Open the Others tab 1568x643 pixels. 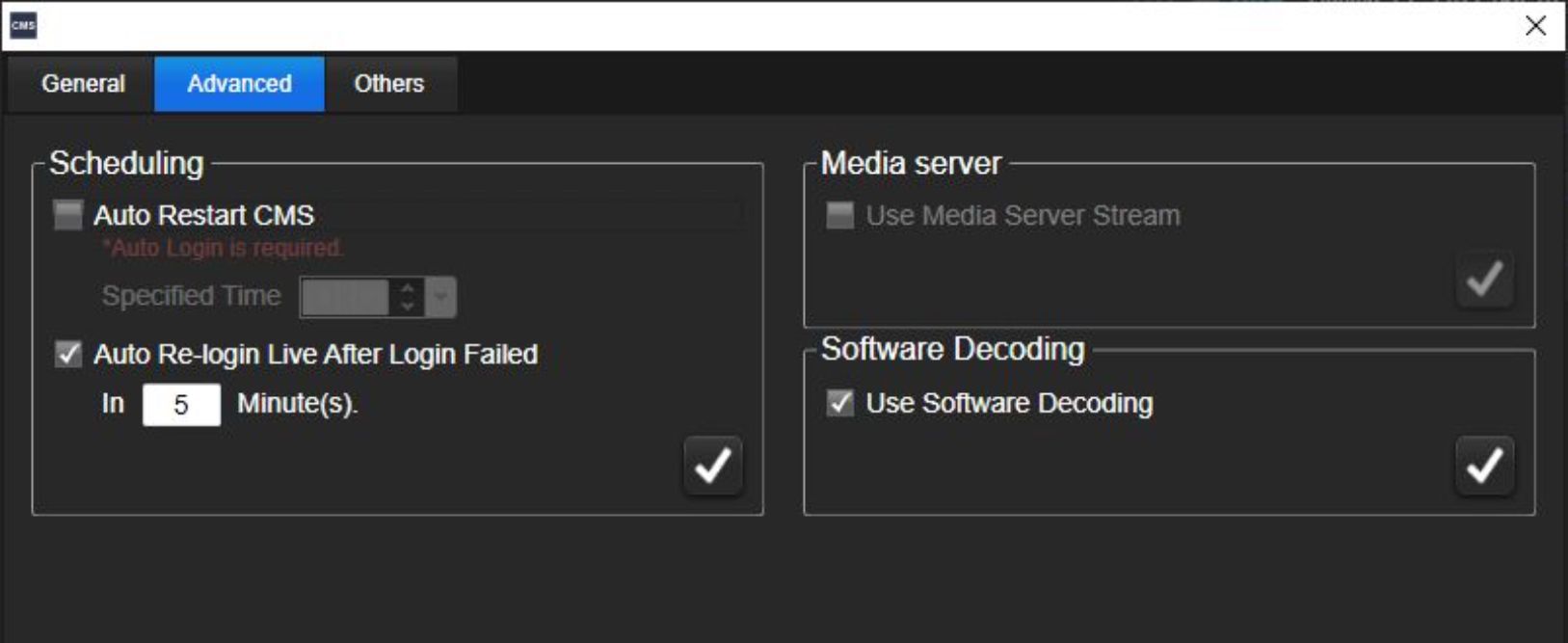[x=388, y=84]
